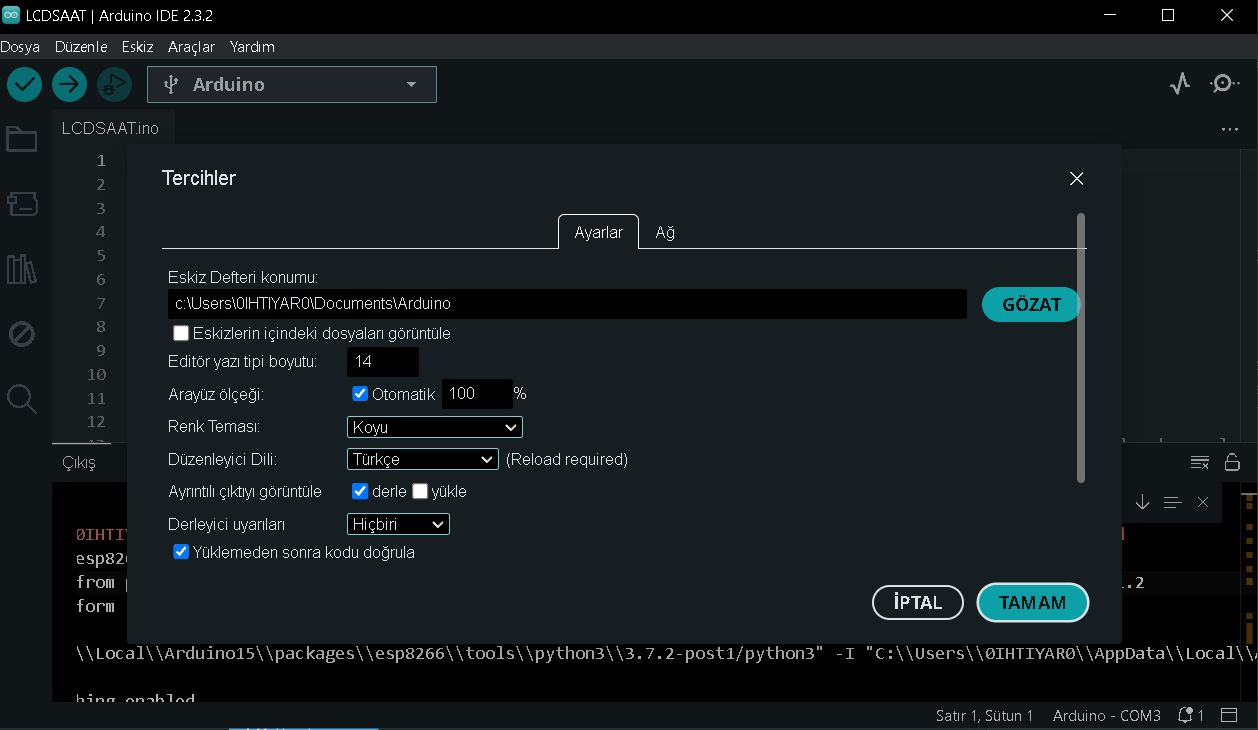Open the Dosya menu
1258x730 pixels.
click(x=20, y=47)
